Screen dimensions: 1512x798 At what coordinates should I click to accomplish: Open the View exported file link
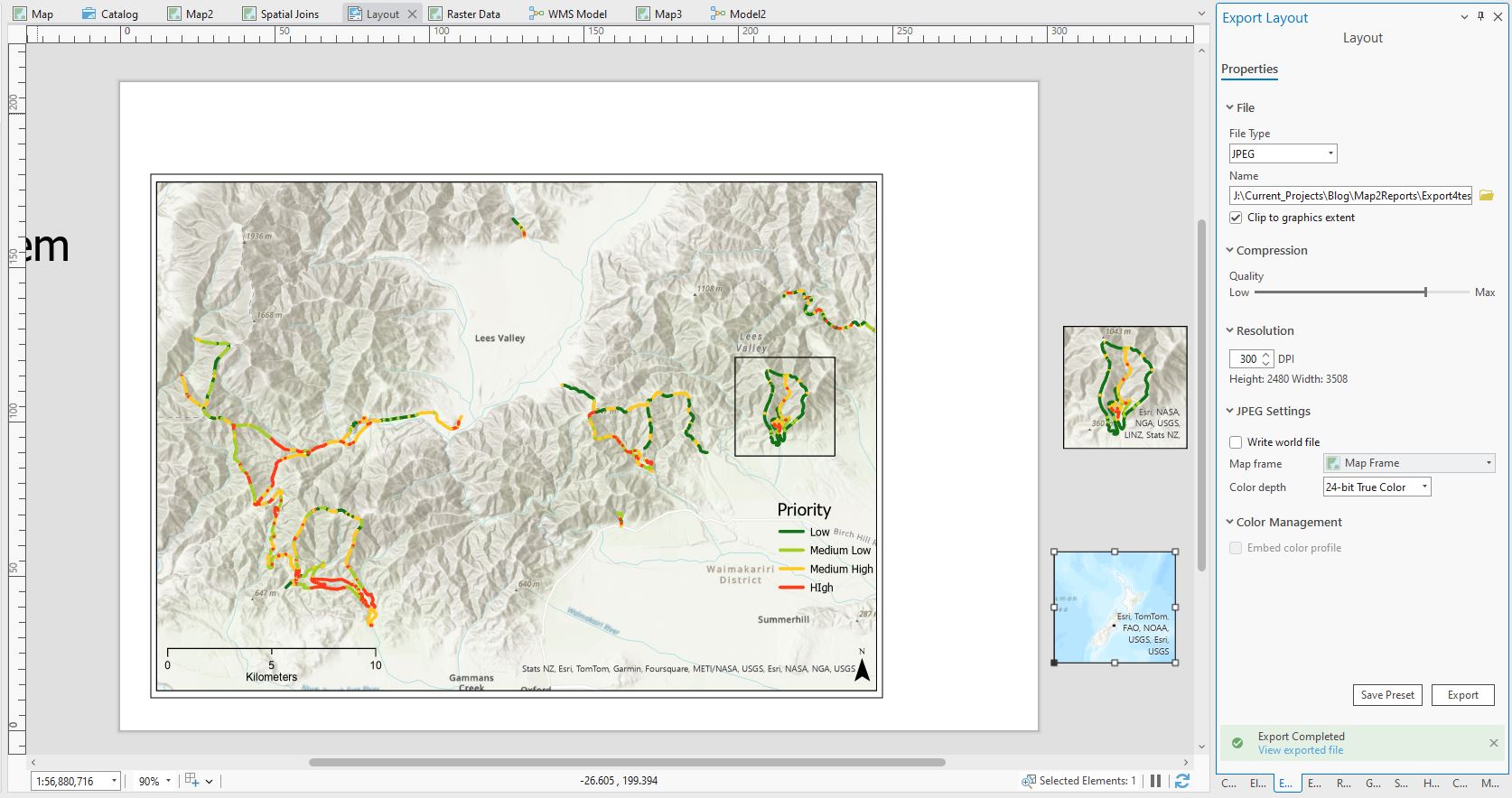[x=1300, y=750]
